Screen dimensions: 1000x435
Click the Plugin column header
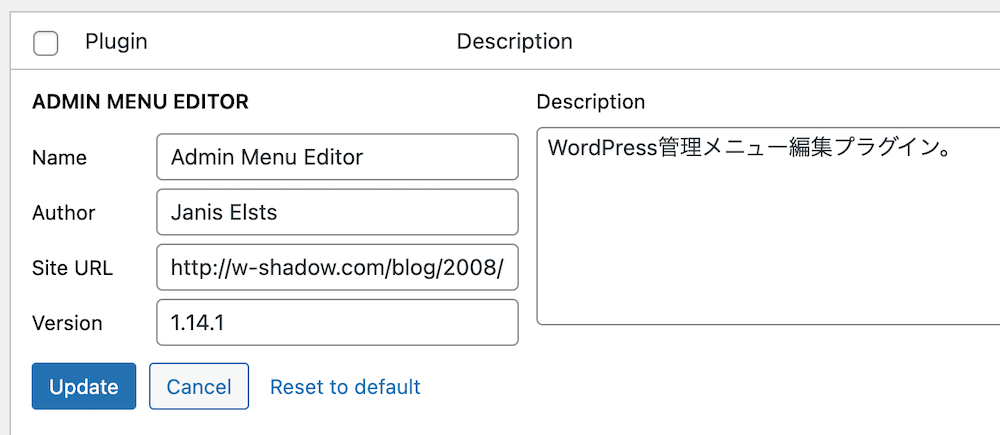point(116,42)
